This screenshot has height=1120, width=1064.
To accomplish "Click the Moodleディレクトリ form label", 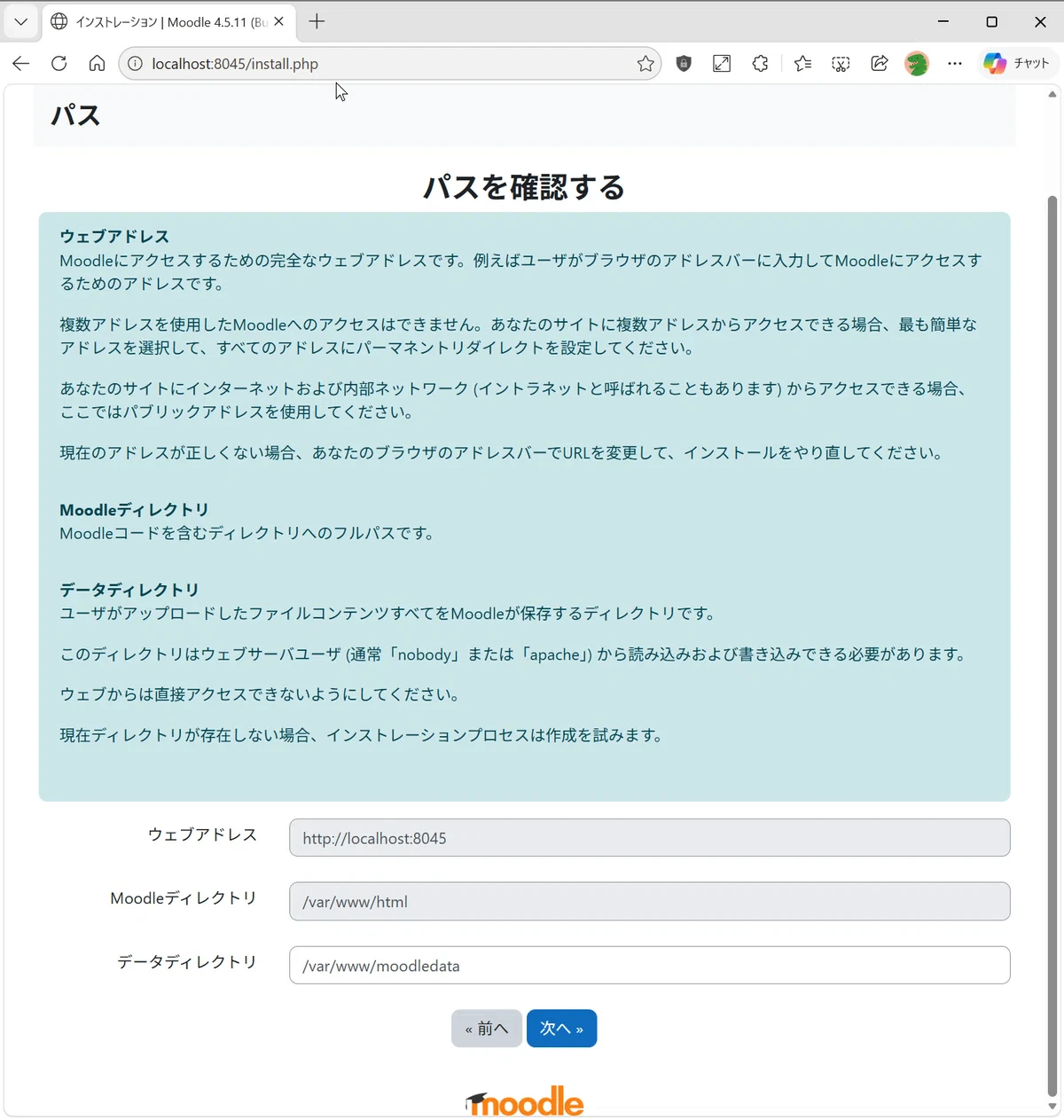I will pyautogui.click(x=184, y=898).
